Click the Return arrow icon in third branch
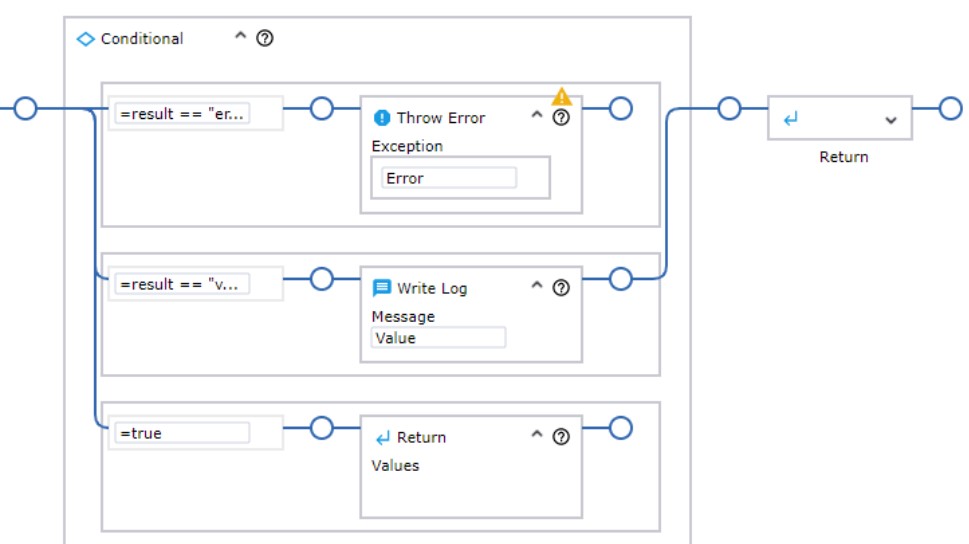Viewport: 969px width, 544px height. point(382,438)
